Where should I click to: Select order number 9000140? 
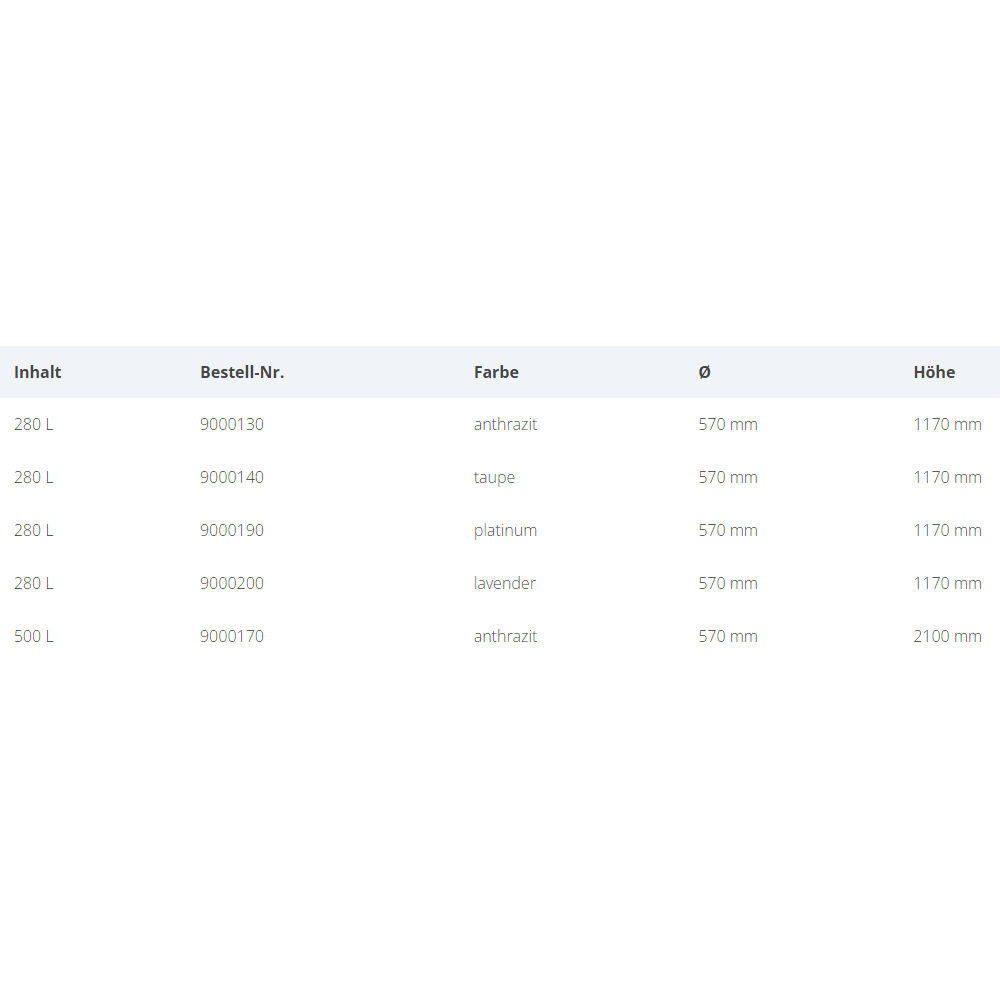[232, 477]
